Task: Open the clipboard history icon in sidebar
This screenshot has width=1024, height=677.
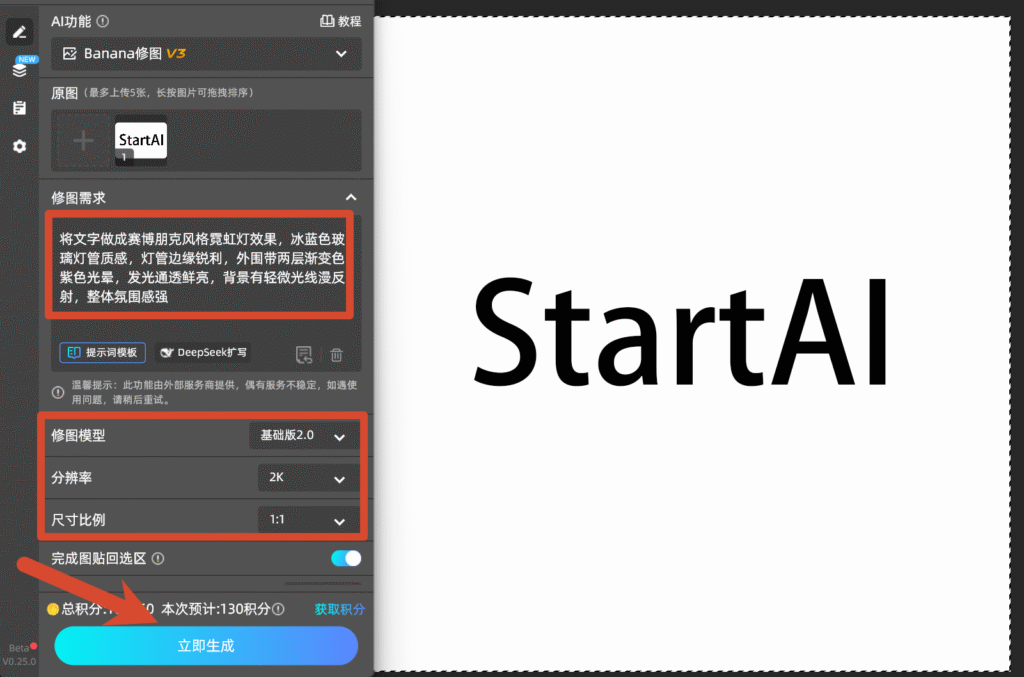Action: (20, 108)
